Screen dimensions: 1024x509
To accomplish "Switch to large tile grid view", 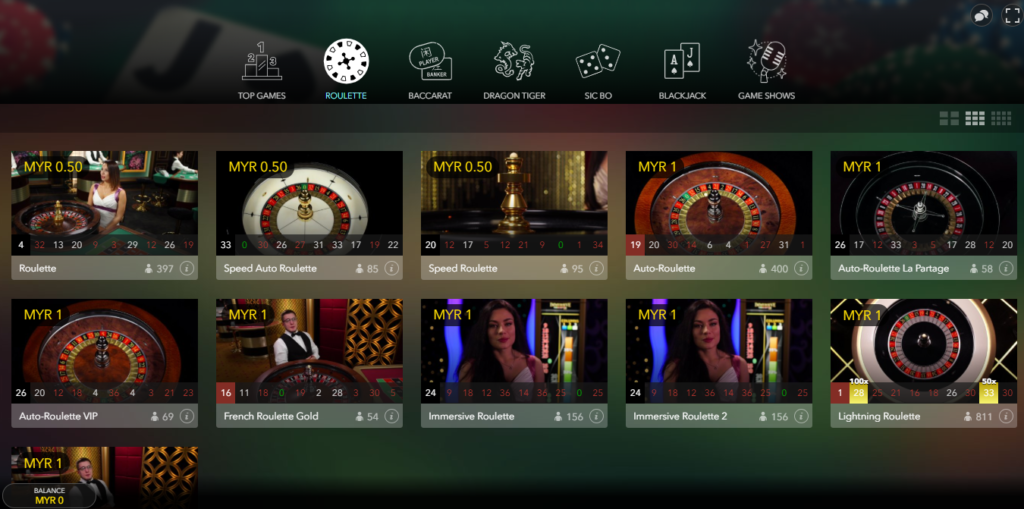I will pyautogui.click(x=949, y=118).
